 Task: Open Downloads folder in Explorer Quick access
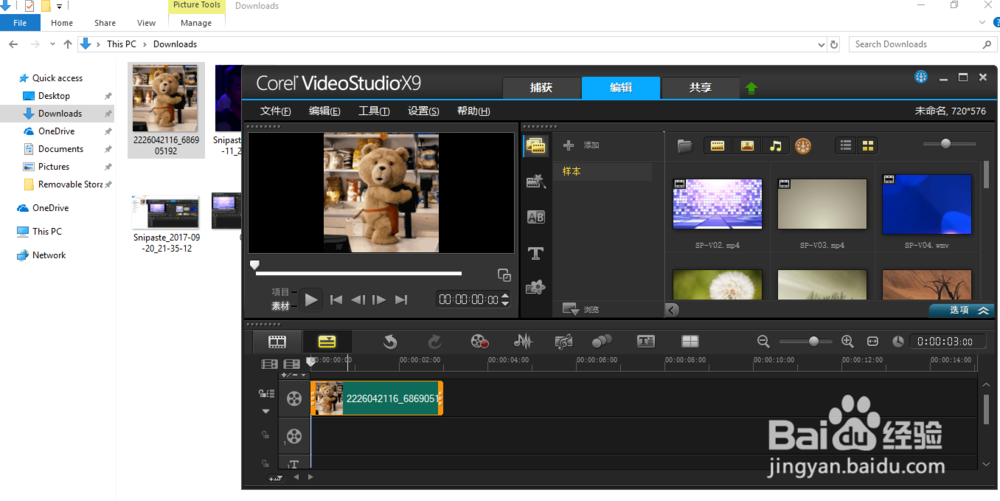(60, 113)
